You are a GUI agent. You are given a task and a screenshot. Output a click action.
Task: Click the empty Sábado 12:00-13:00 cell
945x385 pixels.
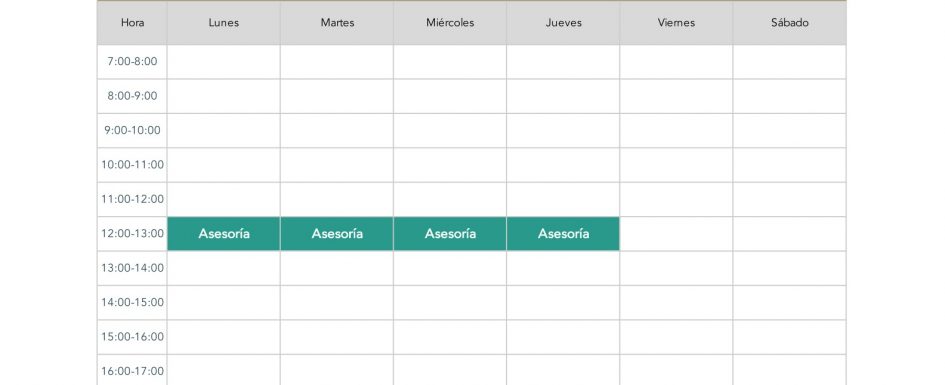(x=790, y=234)
